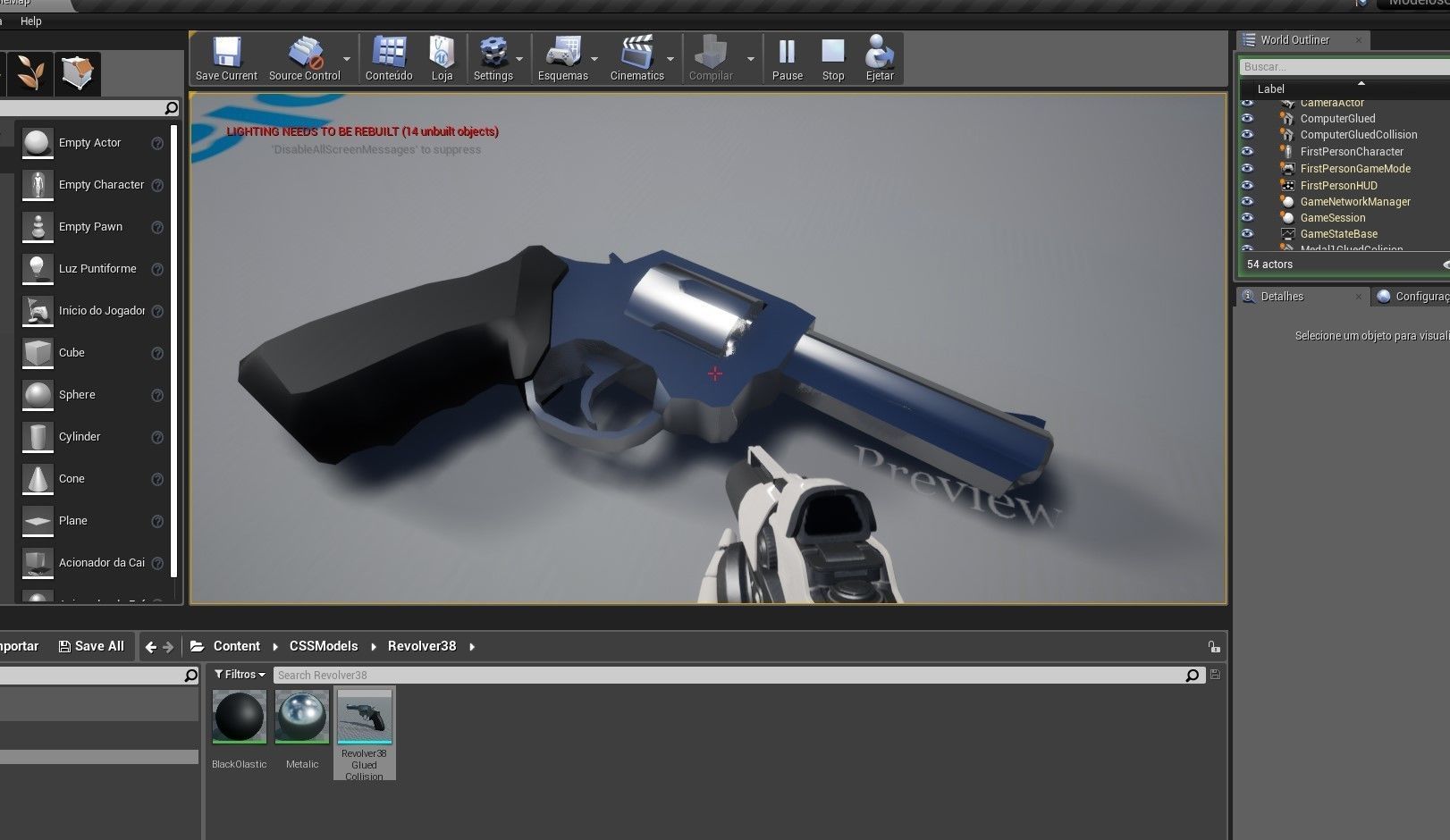The width and height of the screenshot is (1450, 840).
Task: Expand the Esquemas dropdown arrow
Action: pyautogui.click(x=595, y=57)
